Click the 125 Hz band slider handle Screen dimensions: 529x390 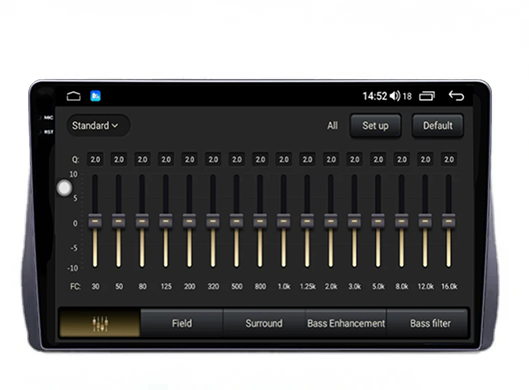tap(166, 221)
